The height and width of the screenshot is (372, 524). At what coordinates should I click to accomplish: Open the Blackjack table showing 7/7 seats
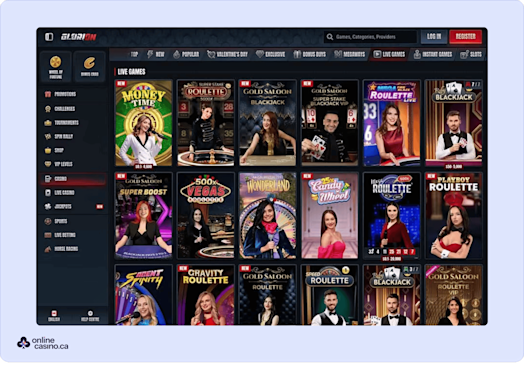point(453,123)
